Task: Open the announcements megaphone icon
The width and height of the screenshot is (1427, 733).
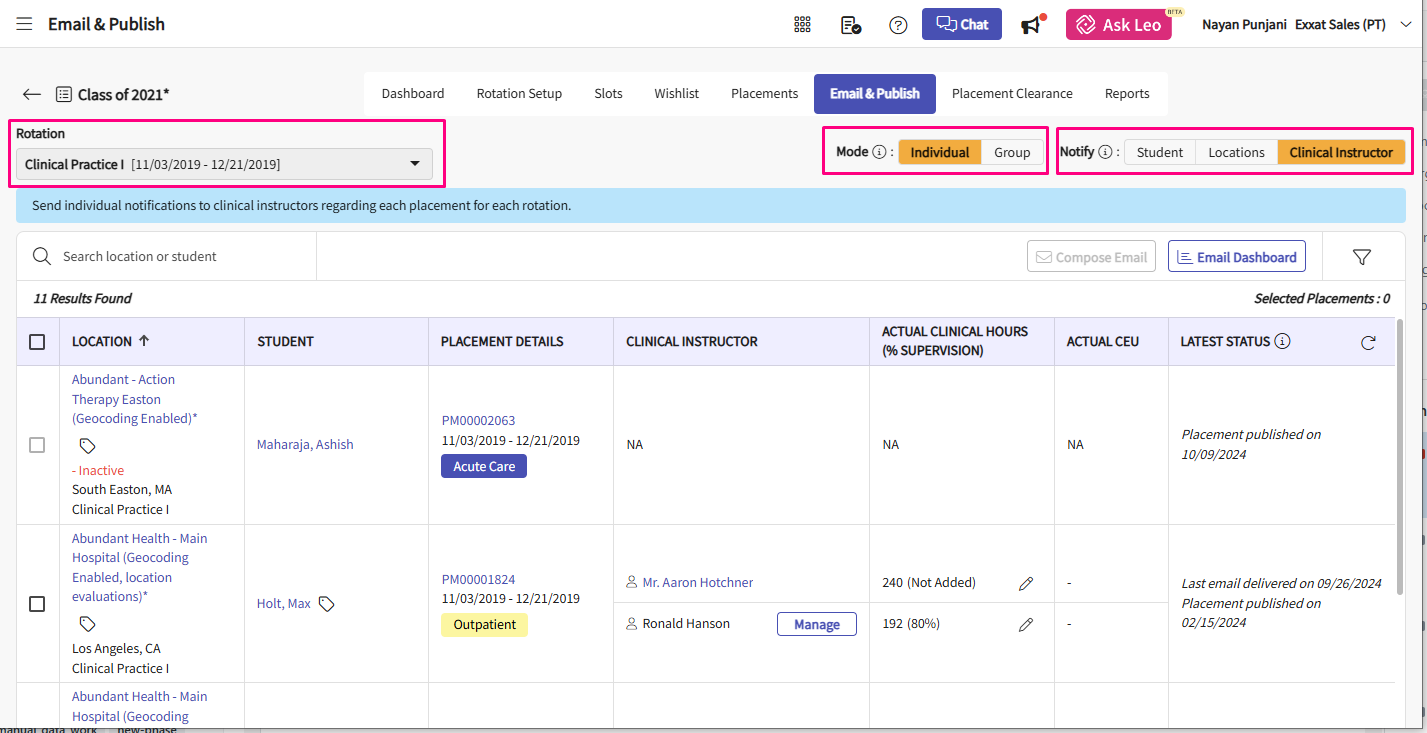Action: pos(1030,25)
